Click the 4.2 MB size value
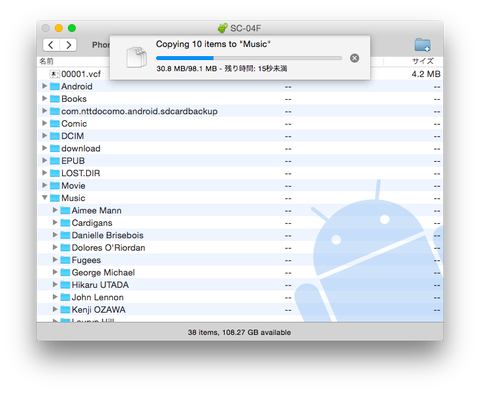 point(426,74)
